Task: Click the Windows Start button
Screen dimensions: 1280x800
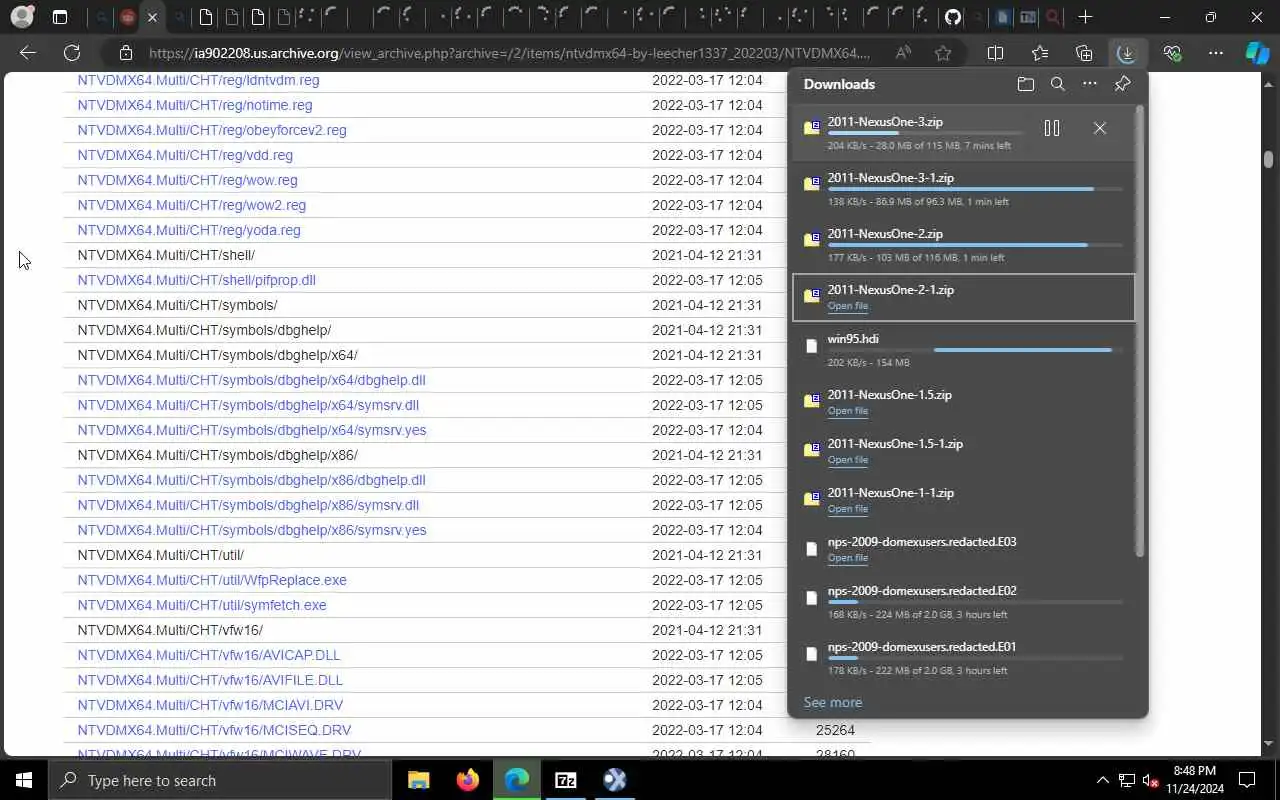Action: pyautogui.click(x=24, y=780)
